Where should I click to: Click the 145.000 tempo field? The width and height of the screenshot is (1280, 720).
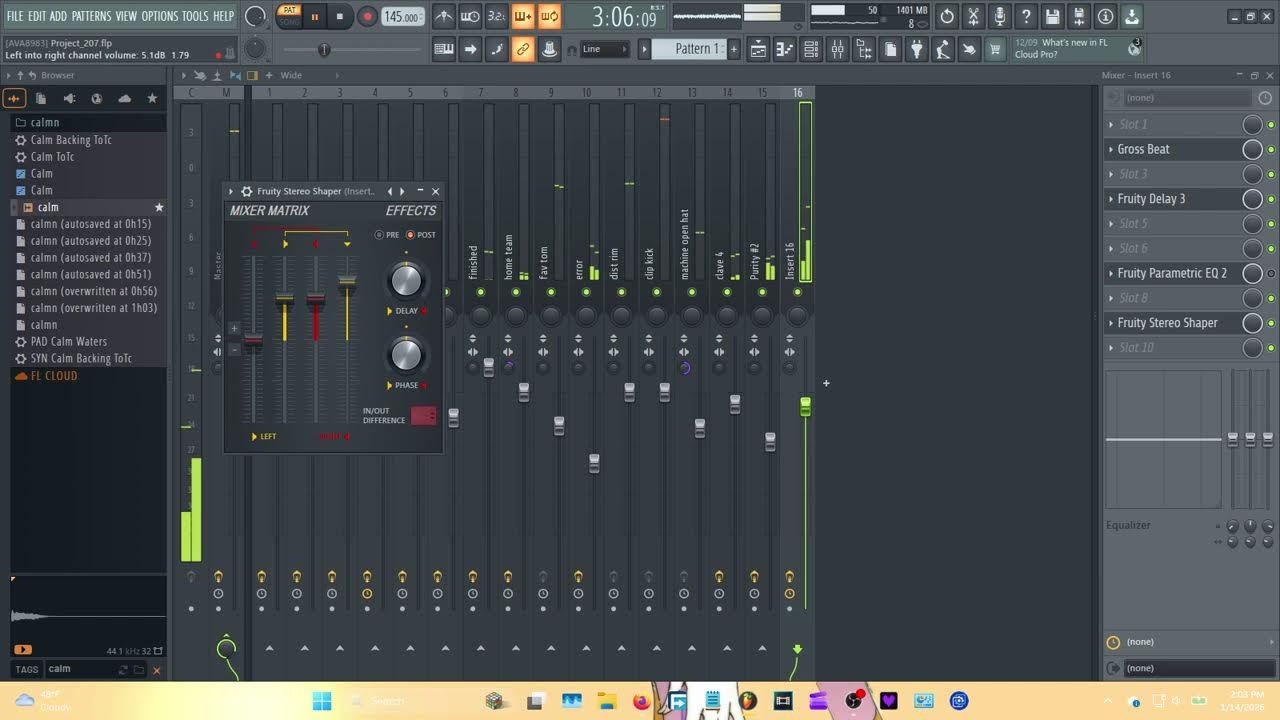tap(402, 17)
